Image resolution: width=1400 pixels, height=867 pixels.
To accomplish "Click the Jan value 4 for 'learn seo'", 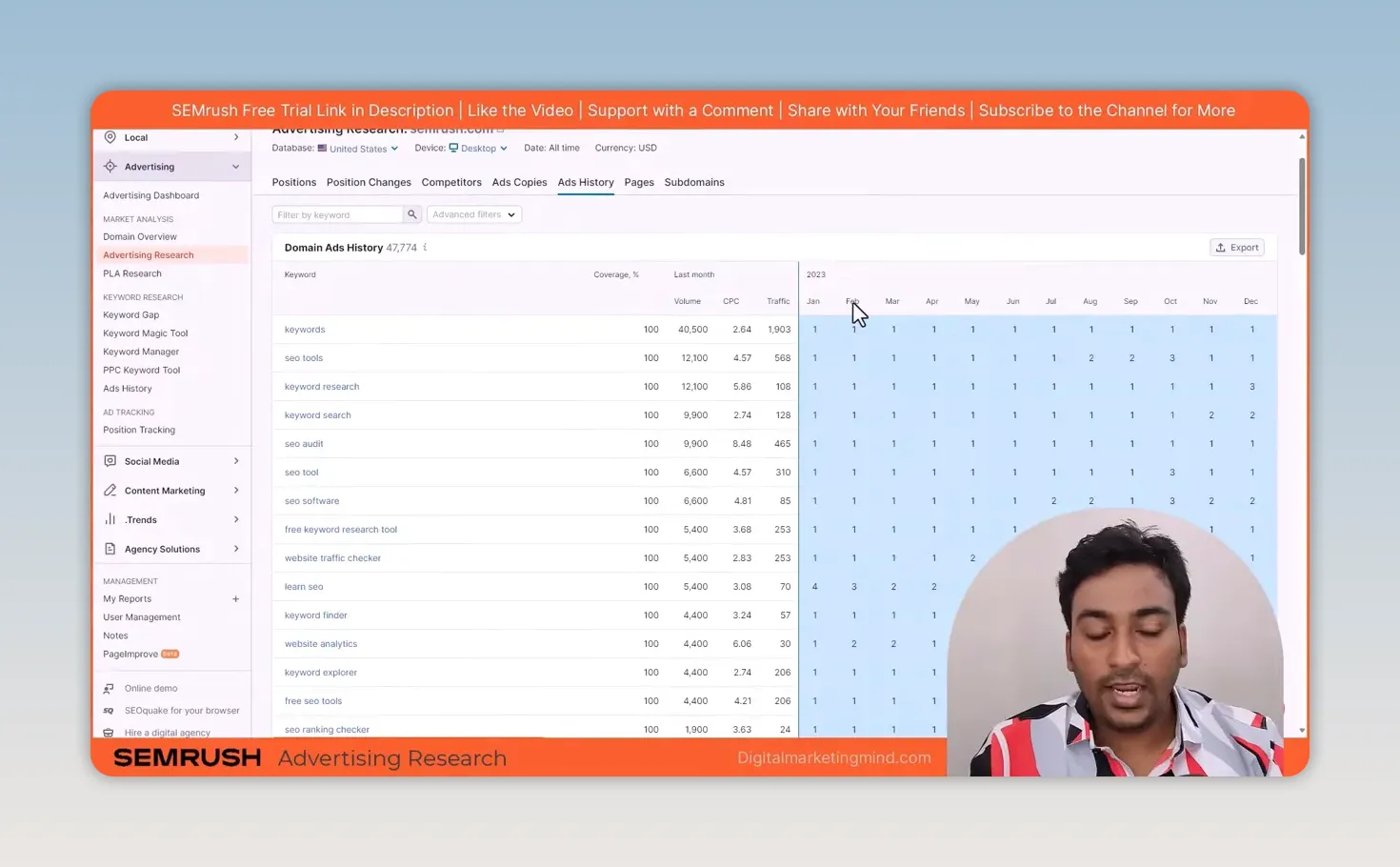I will (x=814, y=587).
